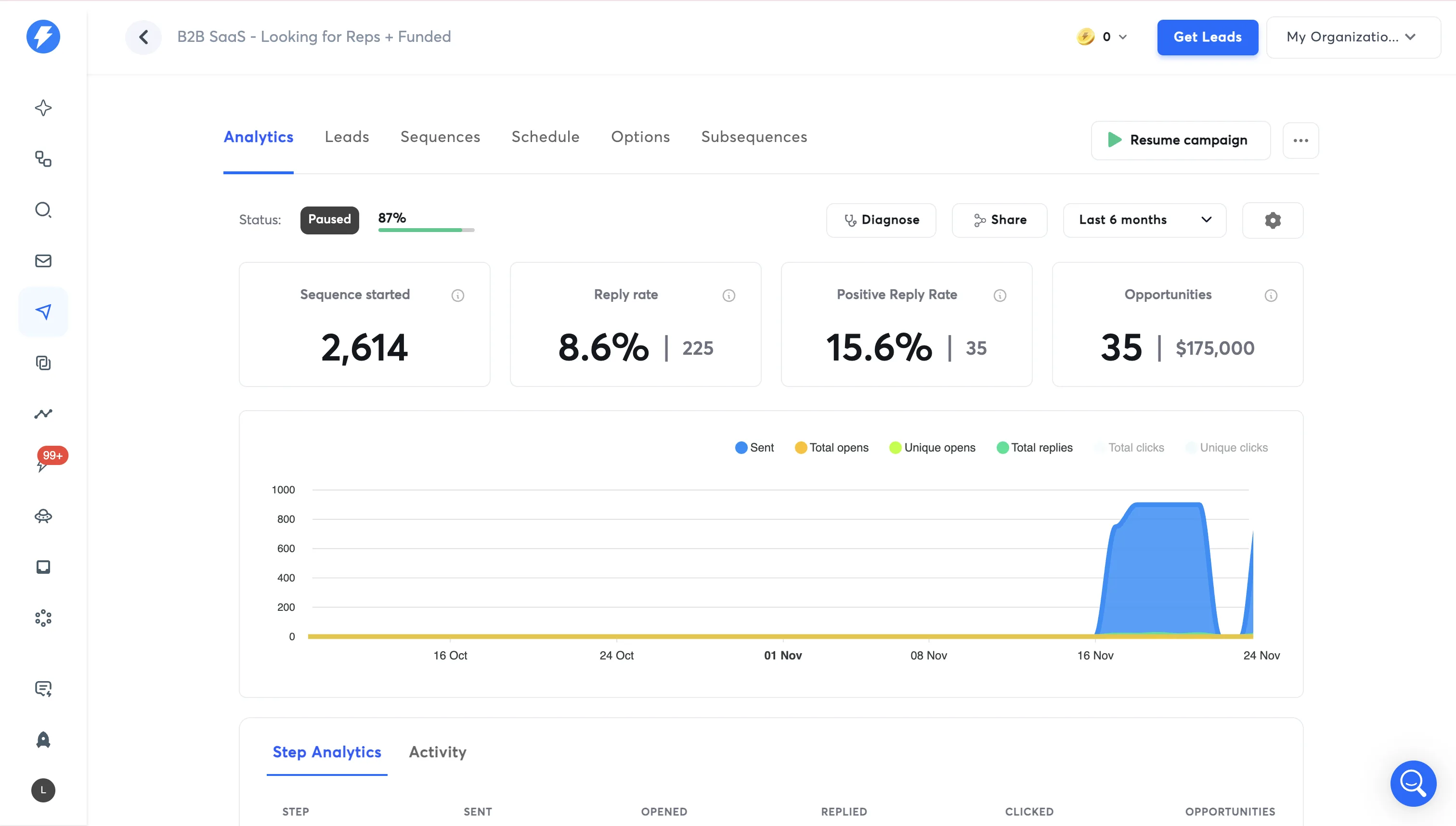Open the Unibox mail envelope icon
Image resolution: width=1456 pixels, height=826 pixels.
[x=43, y=260]
